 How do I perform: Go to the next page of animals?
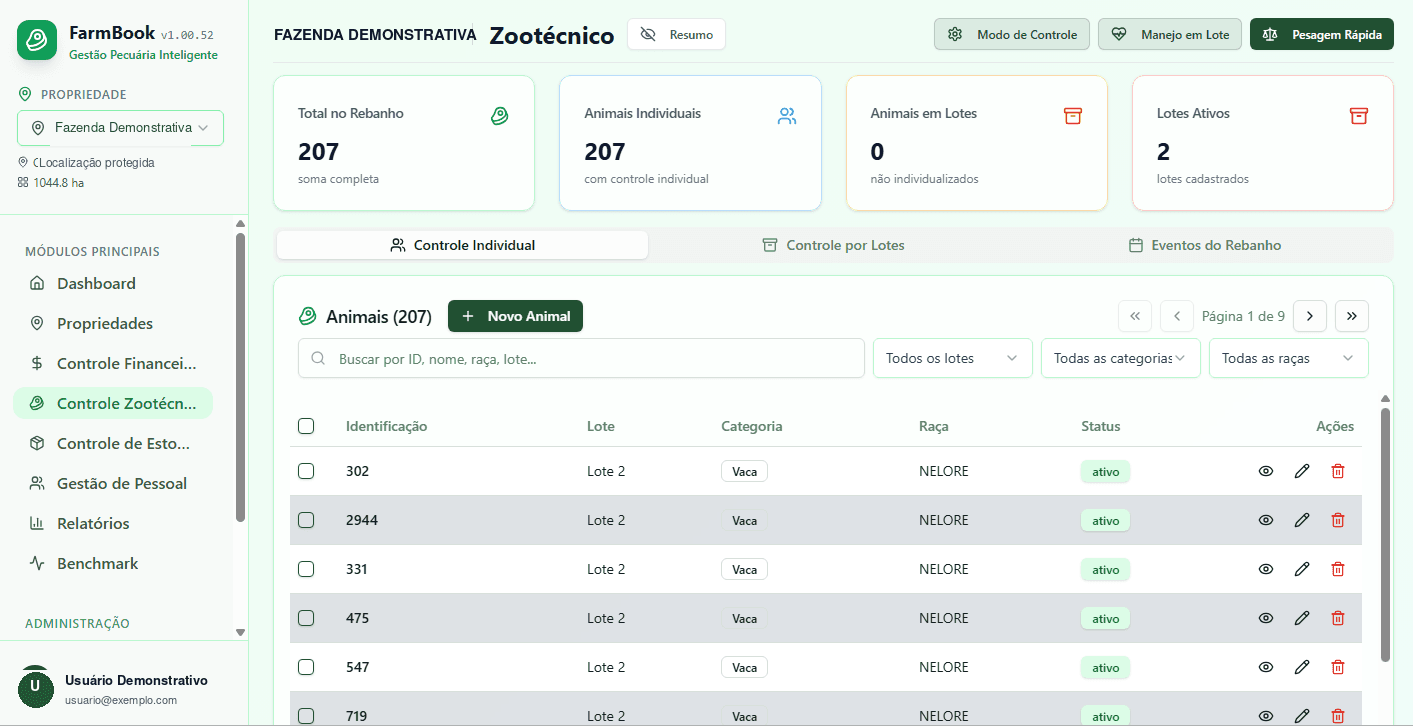click(x=1310, y=316)
